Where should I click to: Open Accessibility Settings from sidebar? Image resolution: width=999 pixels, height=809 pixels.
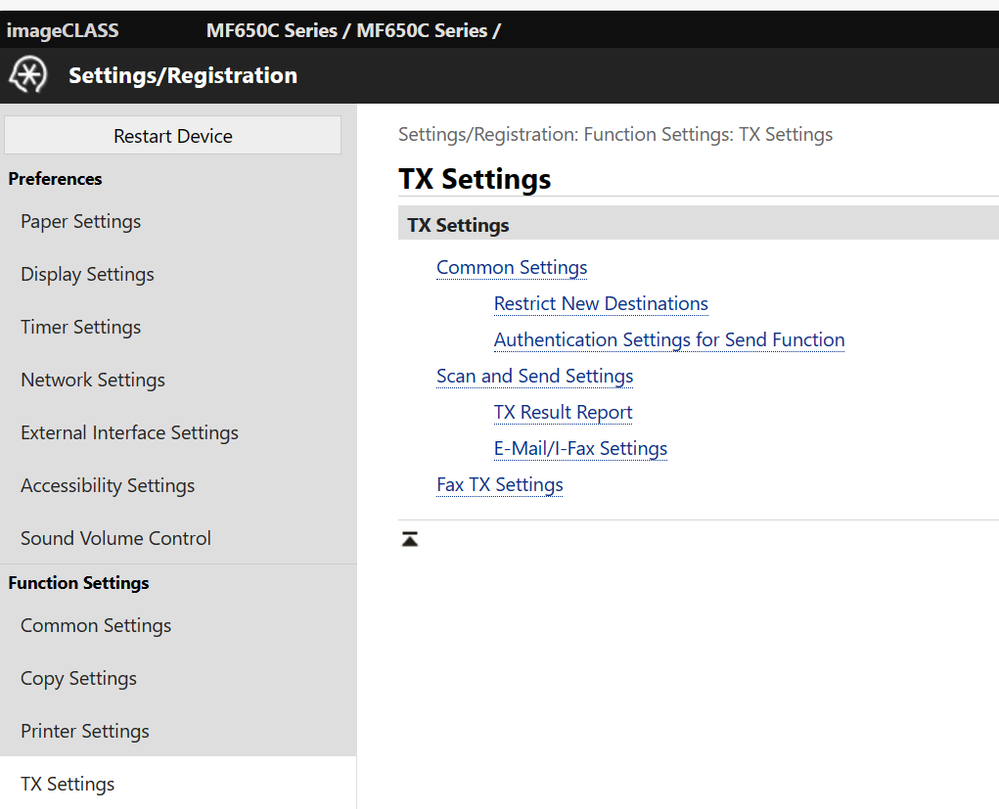pos(107,485)
